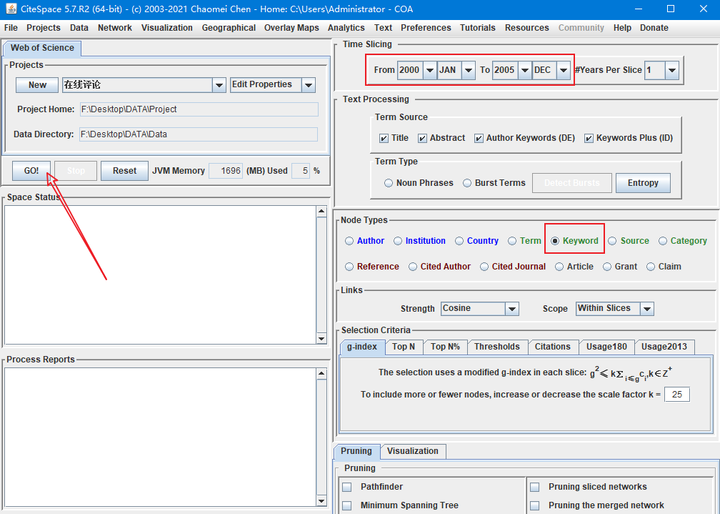Image resolution: width=720 pixels, height=514 pixels.
Task: Open the Edit Properties dropdown
Action: 308,85
